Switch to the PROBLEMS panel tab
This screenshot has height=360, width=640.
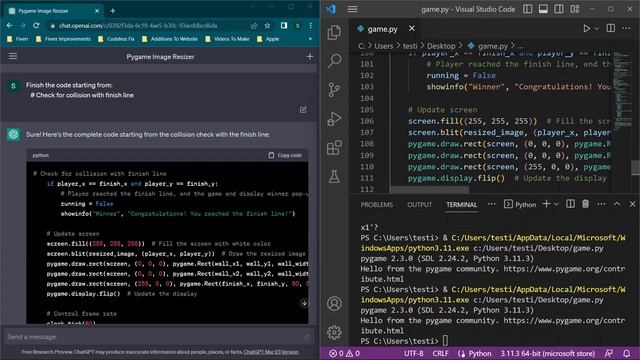376,205
